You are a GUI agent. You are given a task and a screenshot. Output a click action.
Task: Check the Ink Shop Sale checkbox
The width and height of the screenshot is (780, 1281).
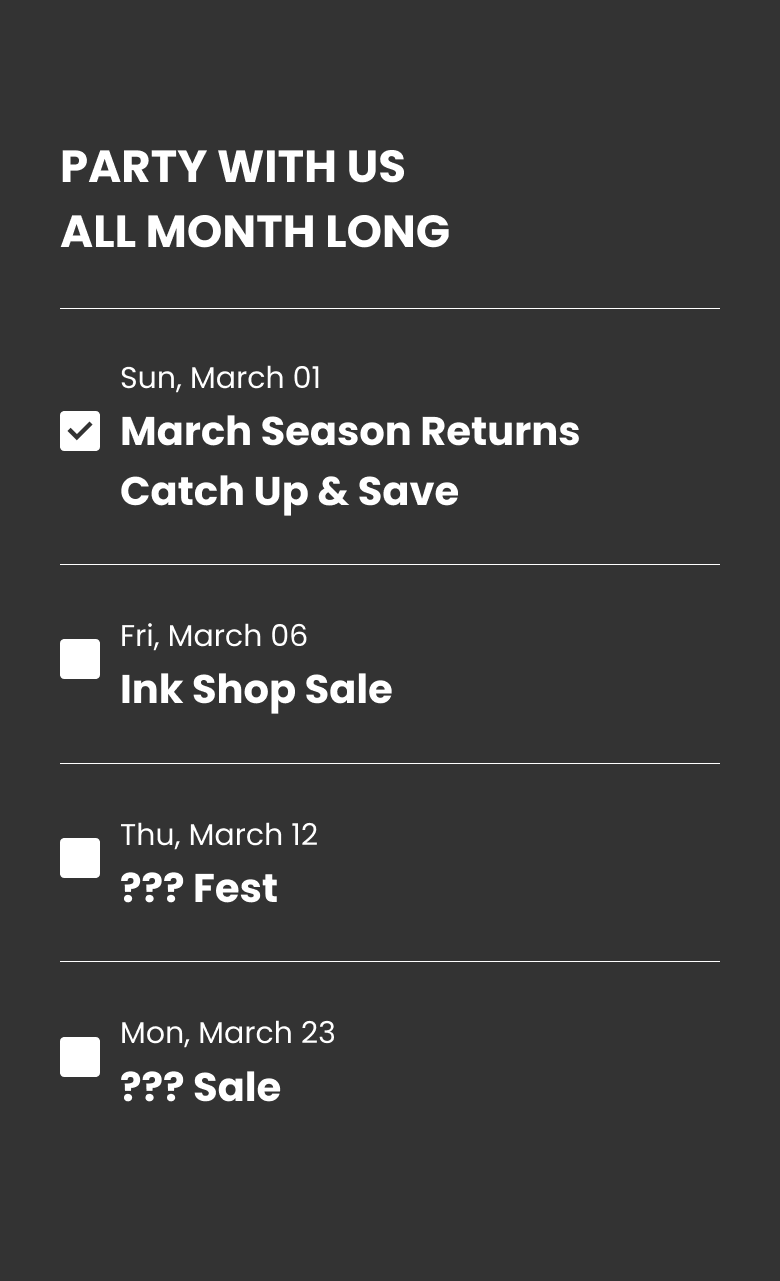[x=80, y=659]
